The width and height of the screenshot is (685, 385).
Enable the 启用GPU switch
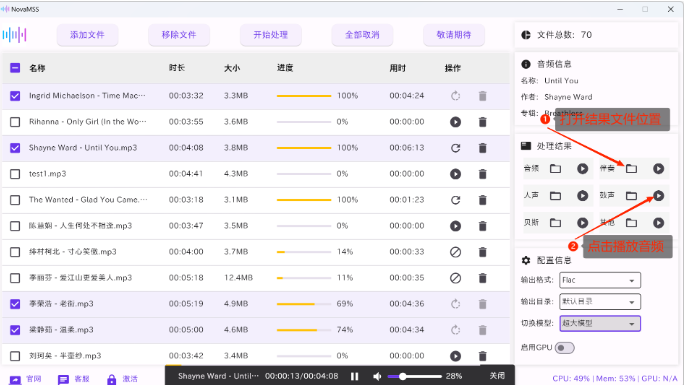564,348
